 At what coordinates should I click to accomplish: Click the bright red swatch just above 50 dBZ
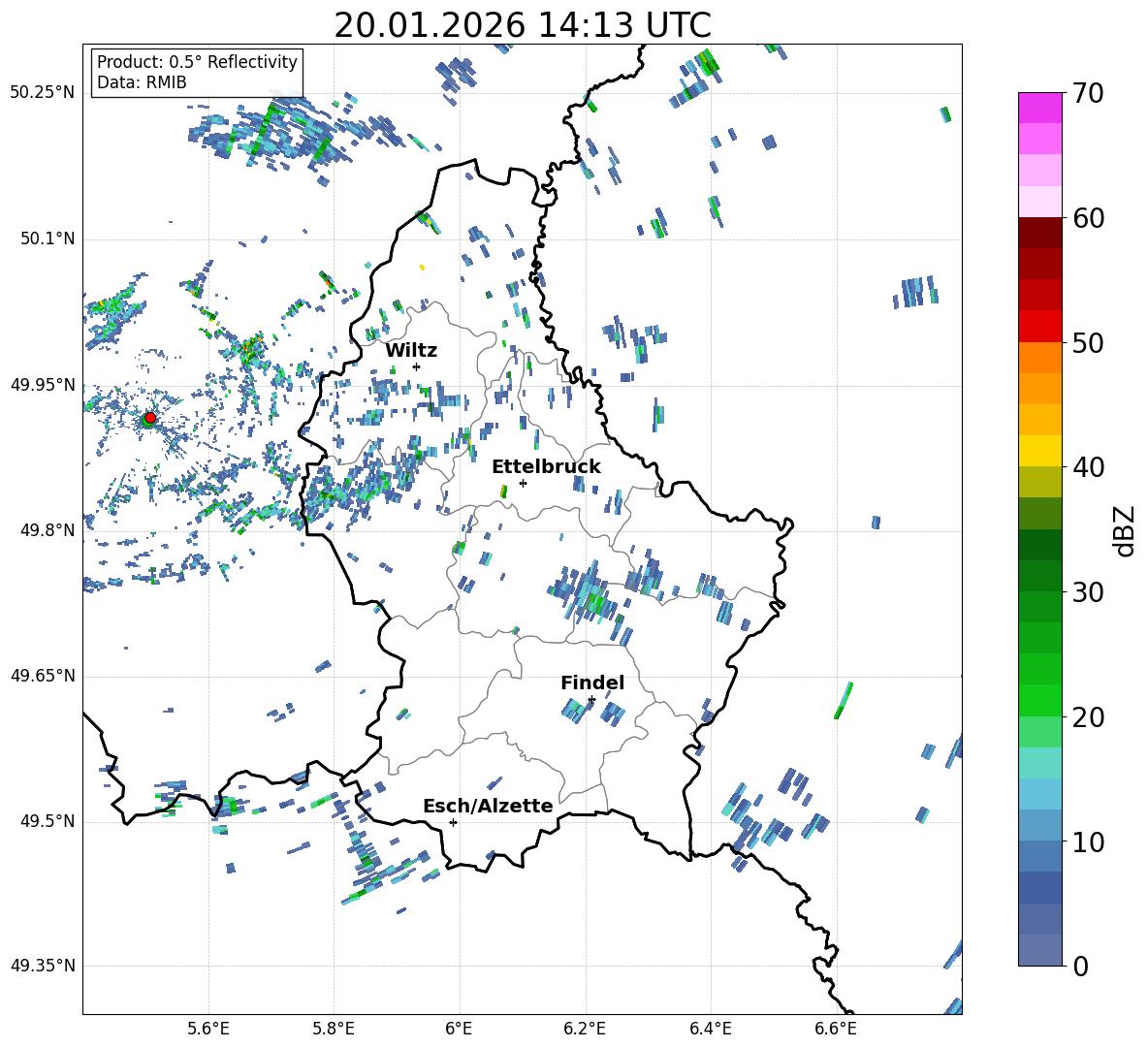tap(1039, 327)
